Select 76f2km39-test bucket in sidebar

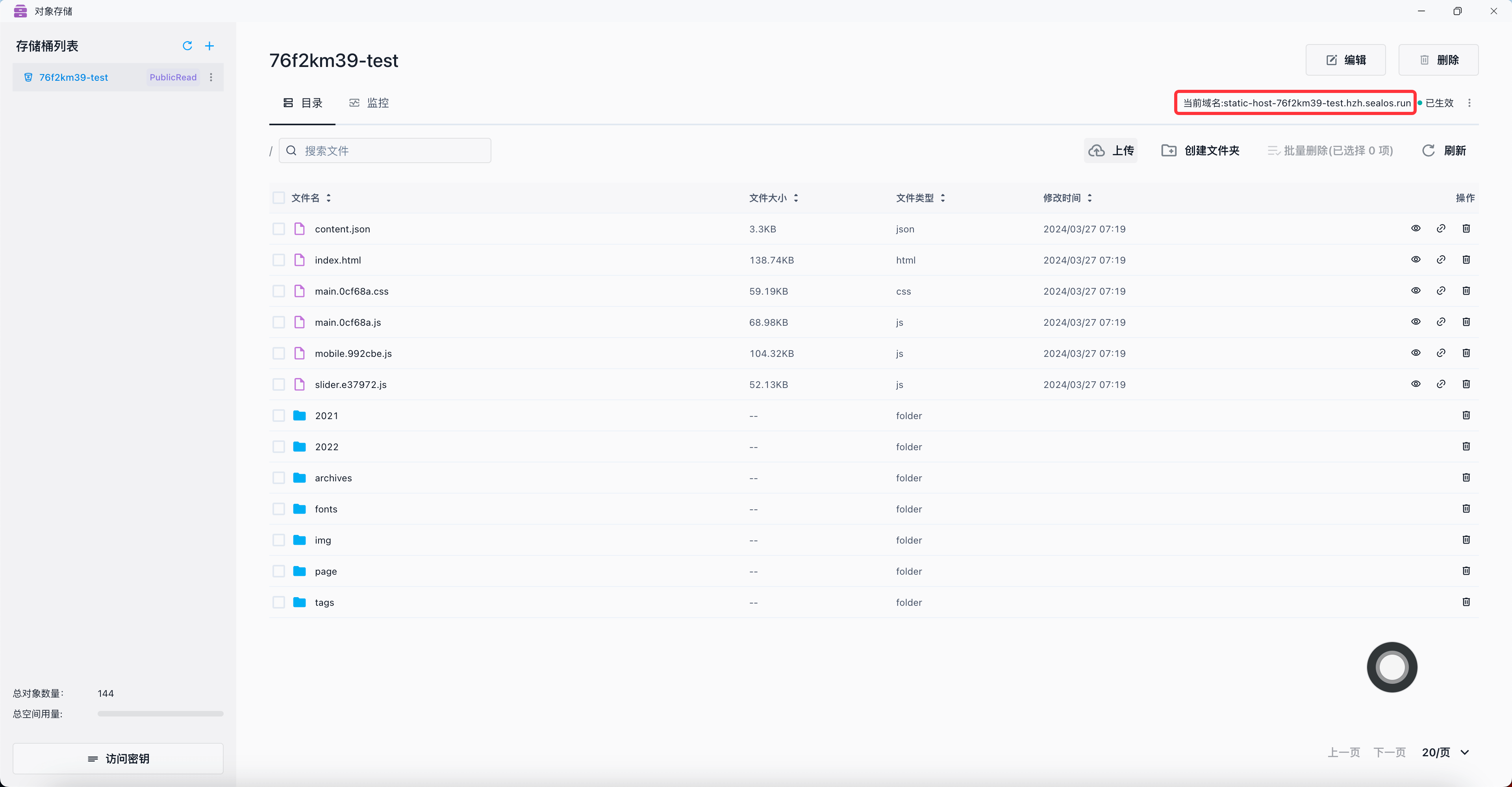click(x=118, y=78)
